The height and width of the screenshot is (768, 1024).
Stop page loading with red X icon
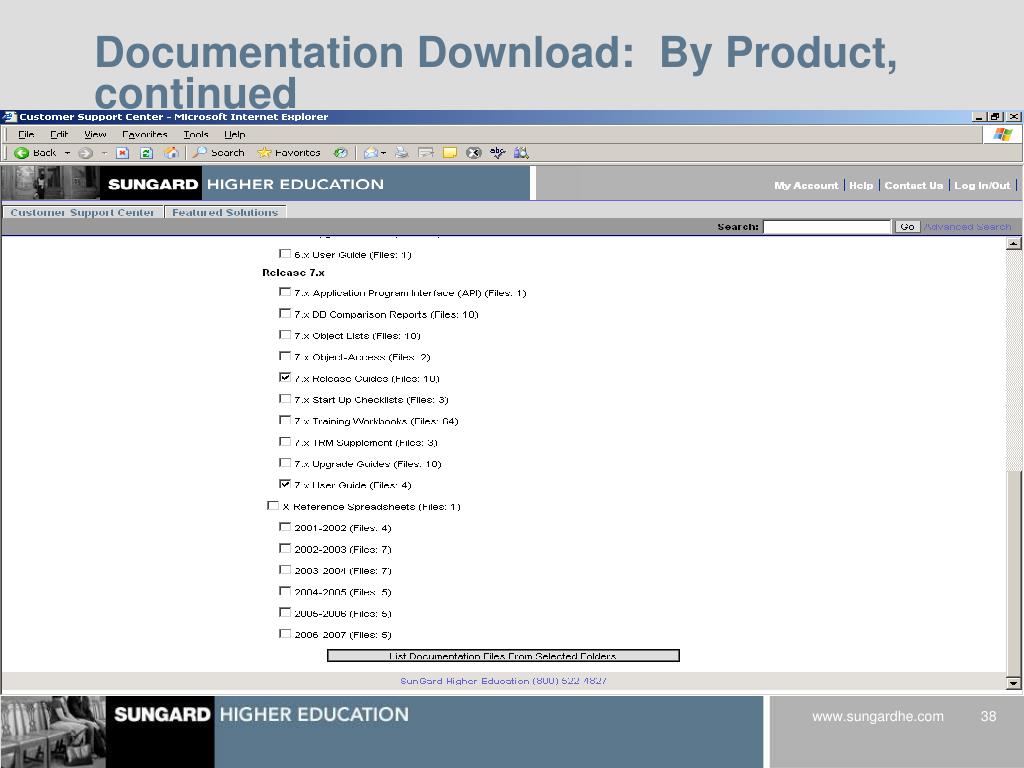(122, 153)
